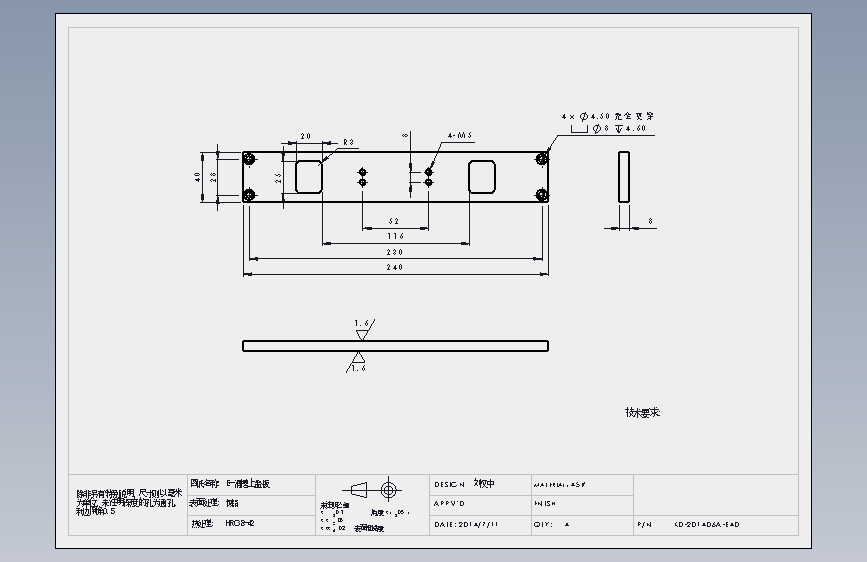Click the projection symbol in title block
867x562 pixels.
coord(372,490)
